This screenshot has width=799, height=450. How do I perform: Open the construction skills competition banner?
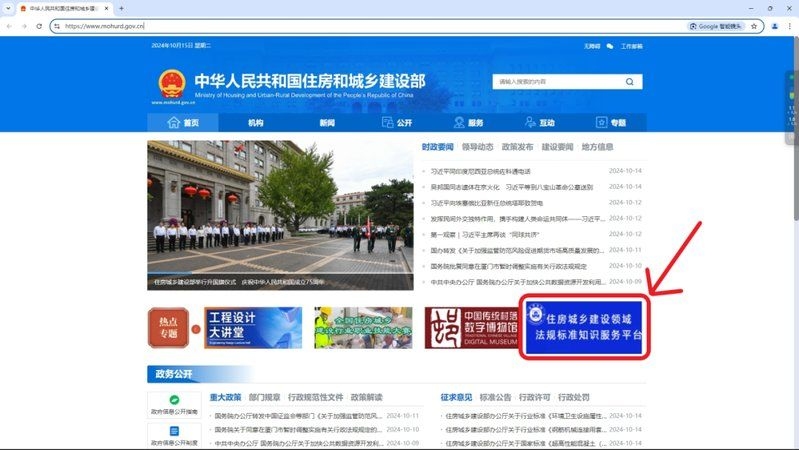click(363, 328)
